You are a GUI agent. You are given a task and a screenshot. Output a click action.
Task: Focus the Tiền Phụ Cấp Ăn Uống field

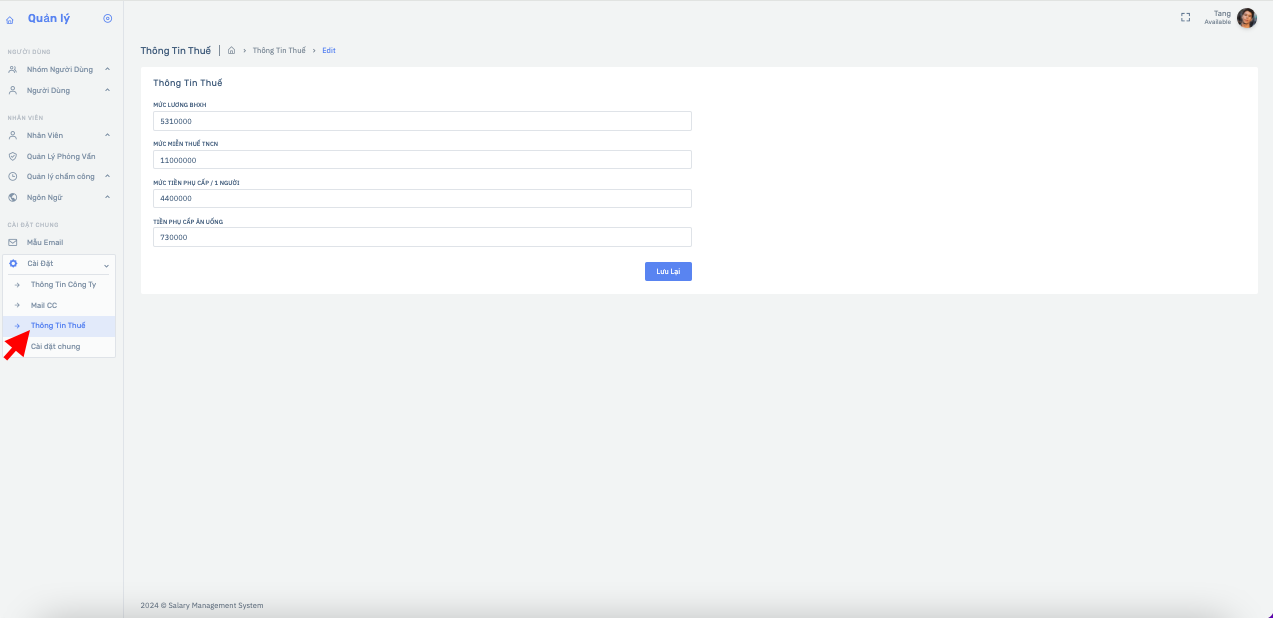pos(422,237)
